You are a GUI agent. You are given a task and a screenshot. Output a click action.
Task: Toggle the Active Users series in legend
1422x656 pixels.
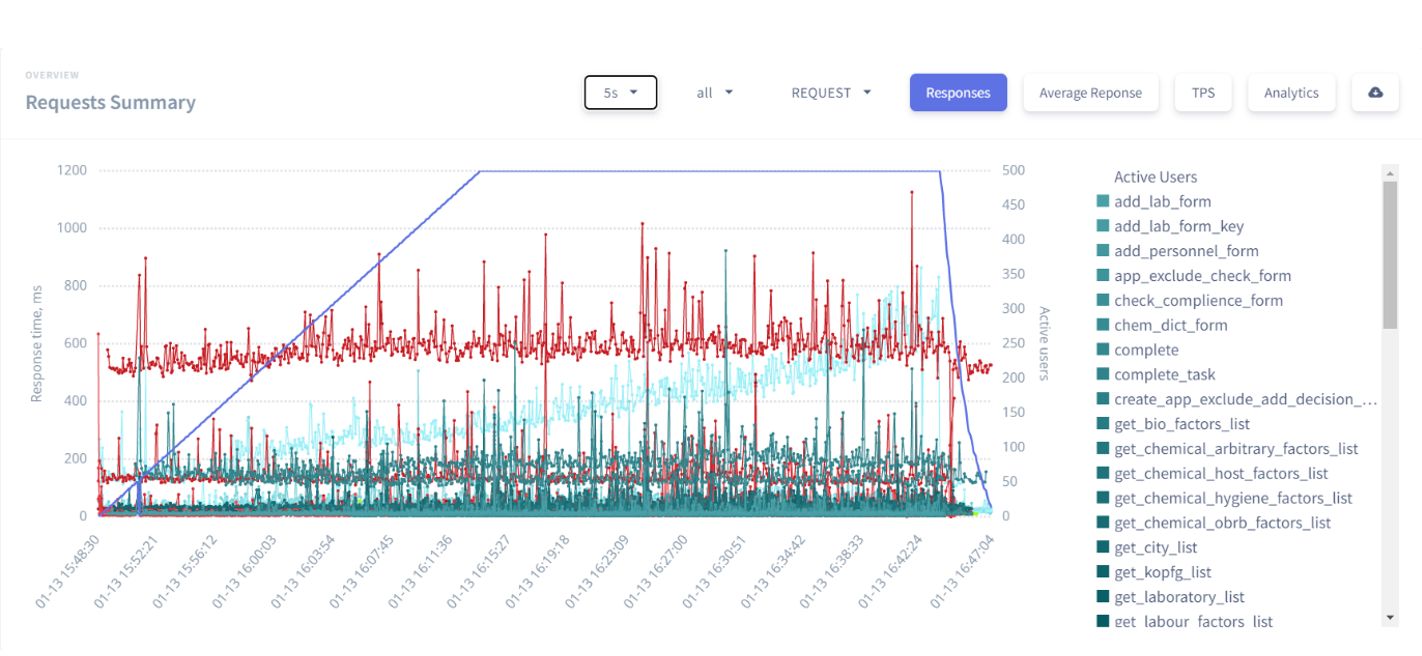click(1156, 177)
